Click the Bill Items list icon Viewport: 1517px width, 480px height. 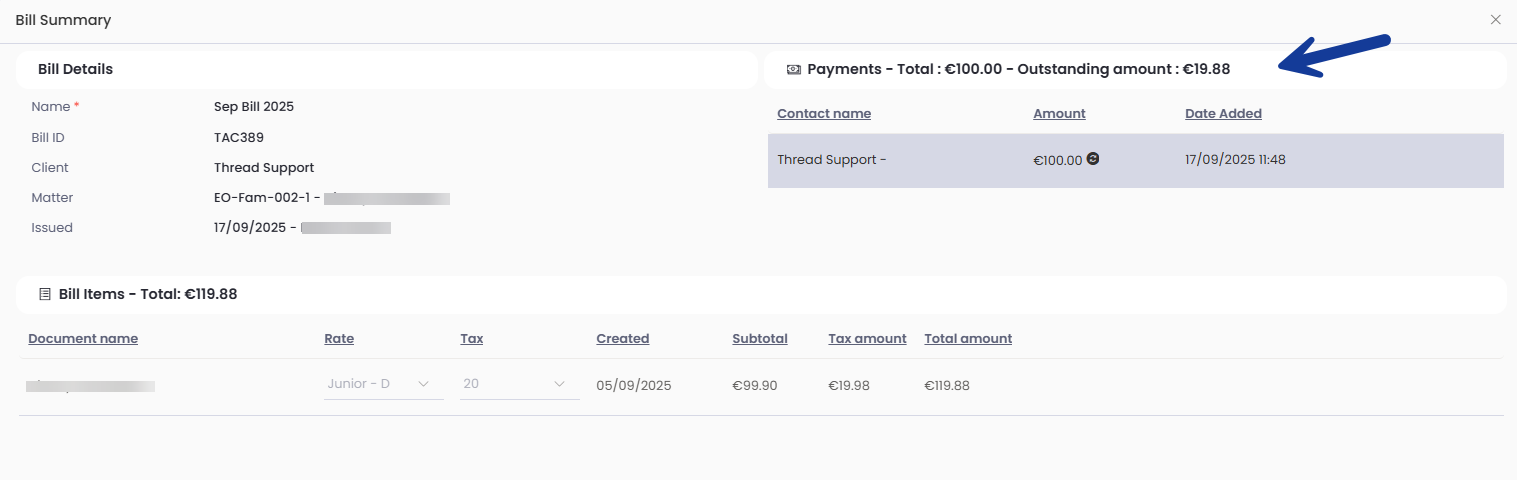45,295
